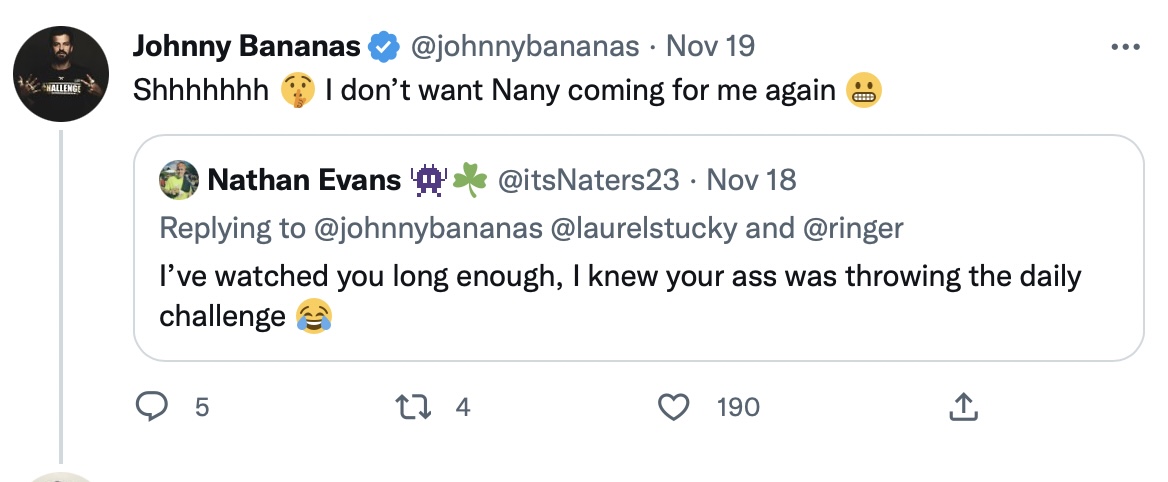The width and height of the screenshot is (1168, 482).
Task: Open Nathan Evans small avatar
Action: (x=177, y=180)
